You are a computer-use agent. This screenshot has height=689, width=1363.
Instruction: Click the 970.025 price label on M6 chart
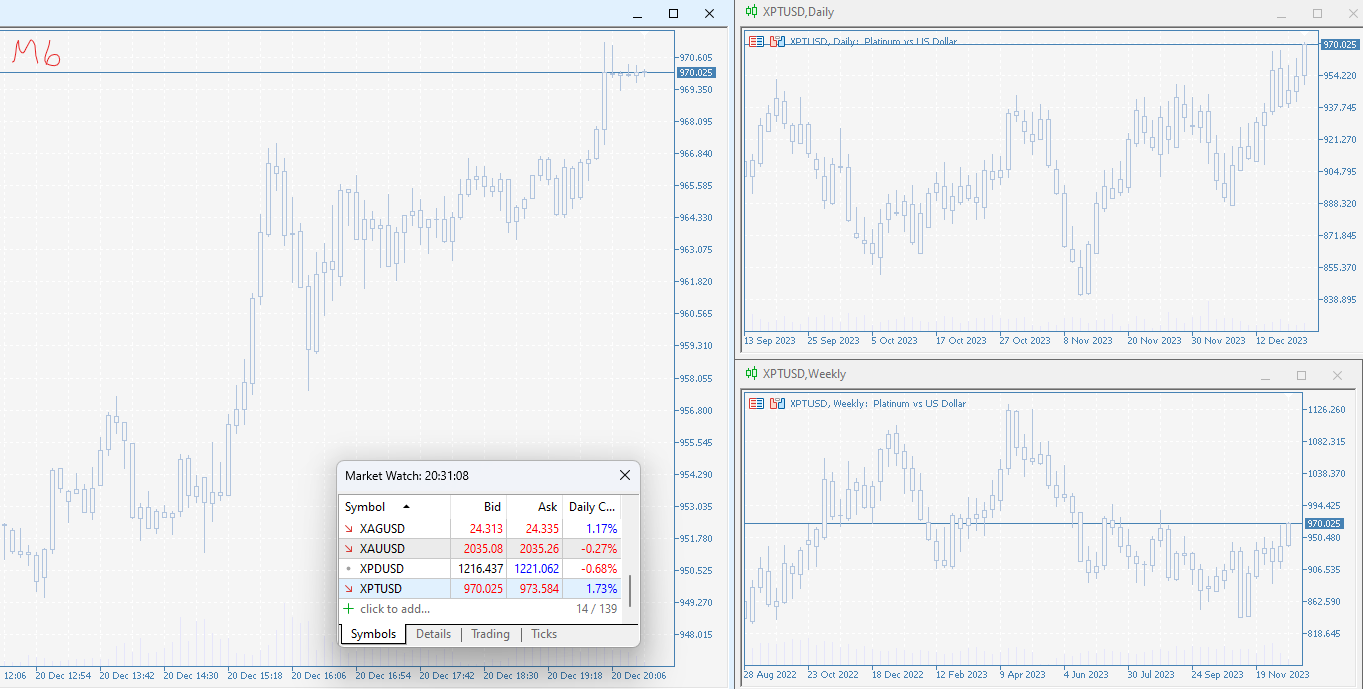tap(695, 73)
